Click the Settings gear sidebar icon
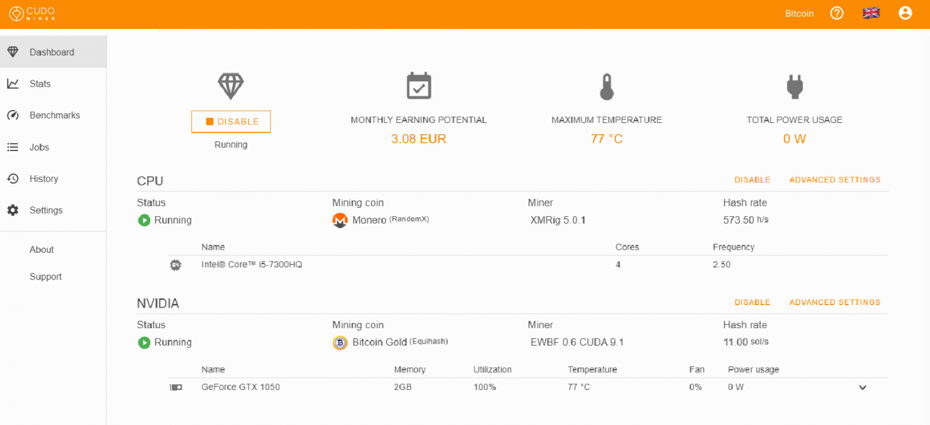The height and width of the screenshot is (425, 930). tap(12, 210)
